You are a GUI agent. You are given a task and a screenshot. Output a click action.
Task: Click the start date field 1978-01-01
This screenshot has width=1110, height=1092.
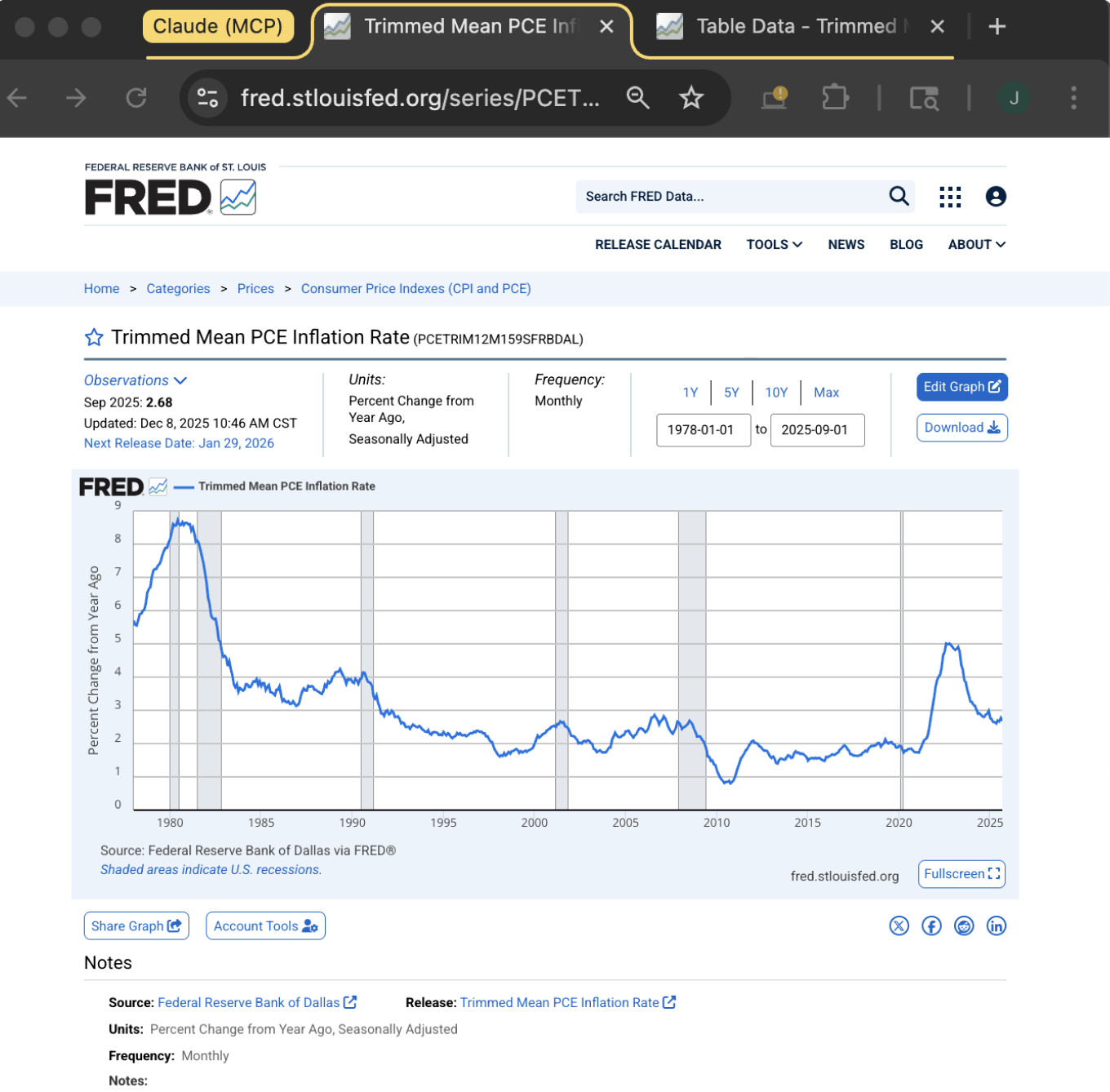704,430
